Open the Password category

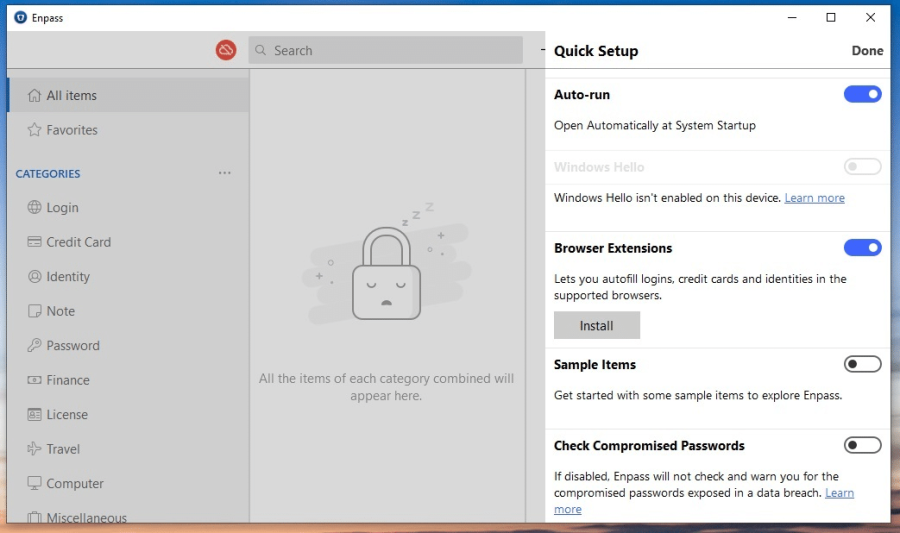129,345
